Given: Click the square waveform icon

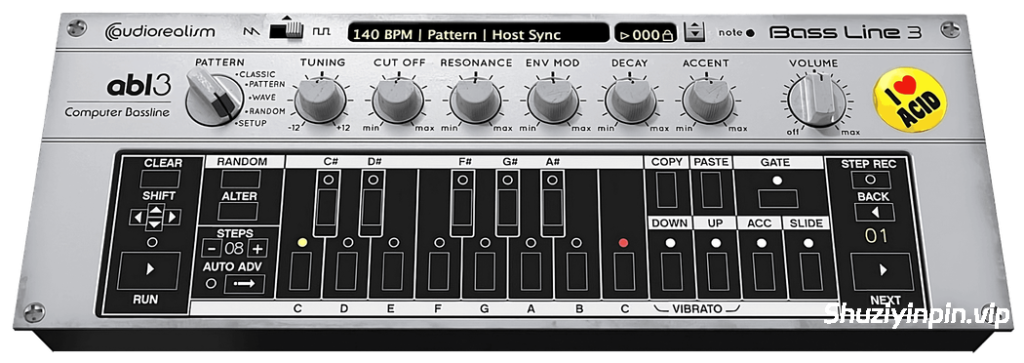Looking at the screenshot, I should pyautogui.click(x=321, y=31).
